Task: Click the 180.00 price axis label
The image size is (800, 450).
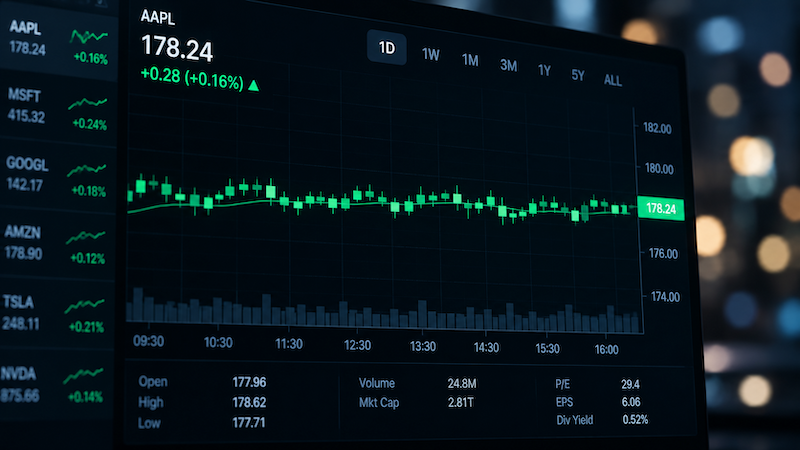Action: coord(659,168)
